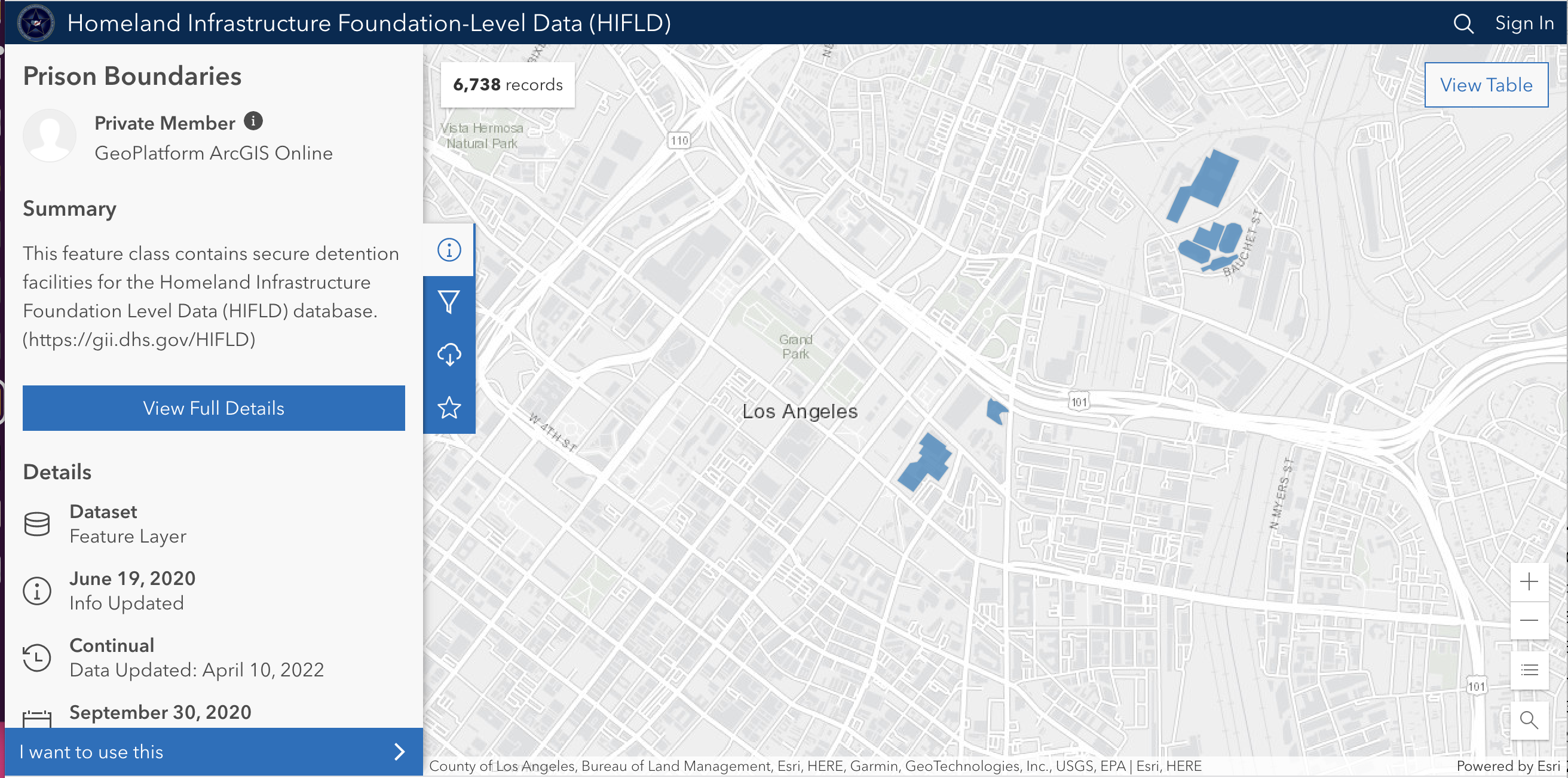Click the cloud download icon
Viewport: 1568px width, 778px height.
pyautogui.click(x=449, y=354)
